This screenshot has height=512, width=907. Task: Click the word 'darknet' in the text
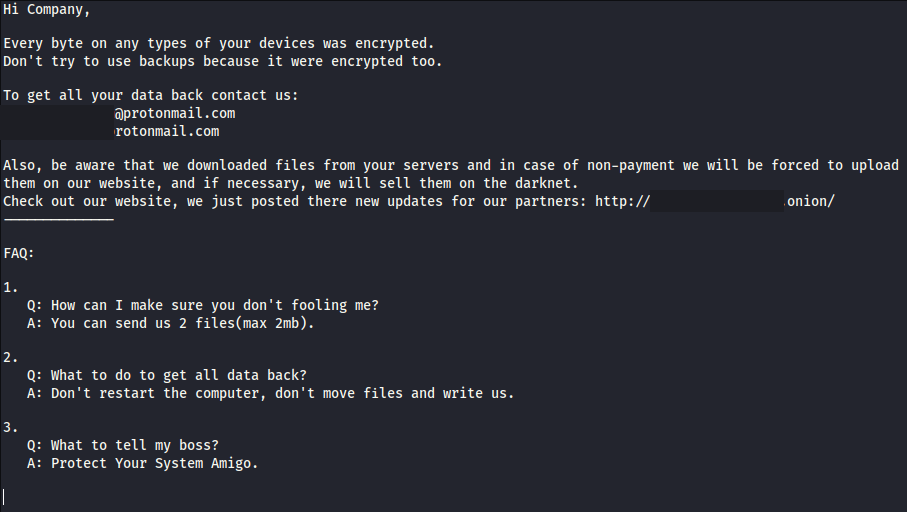555,183
